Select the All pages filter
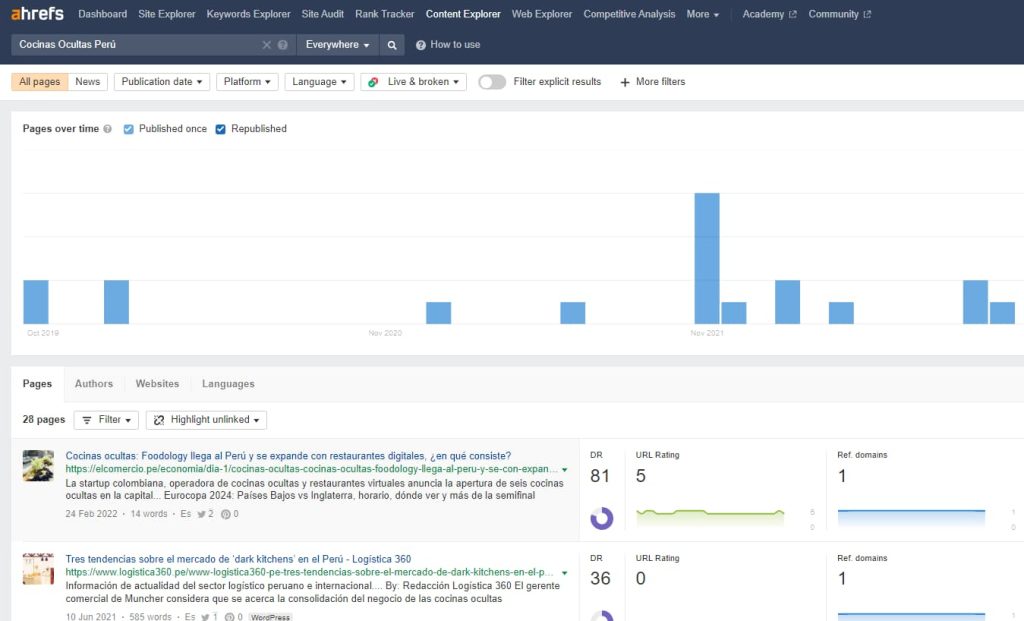This screenshot has width=1024, height=621. [39, 82]
